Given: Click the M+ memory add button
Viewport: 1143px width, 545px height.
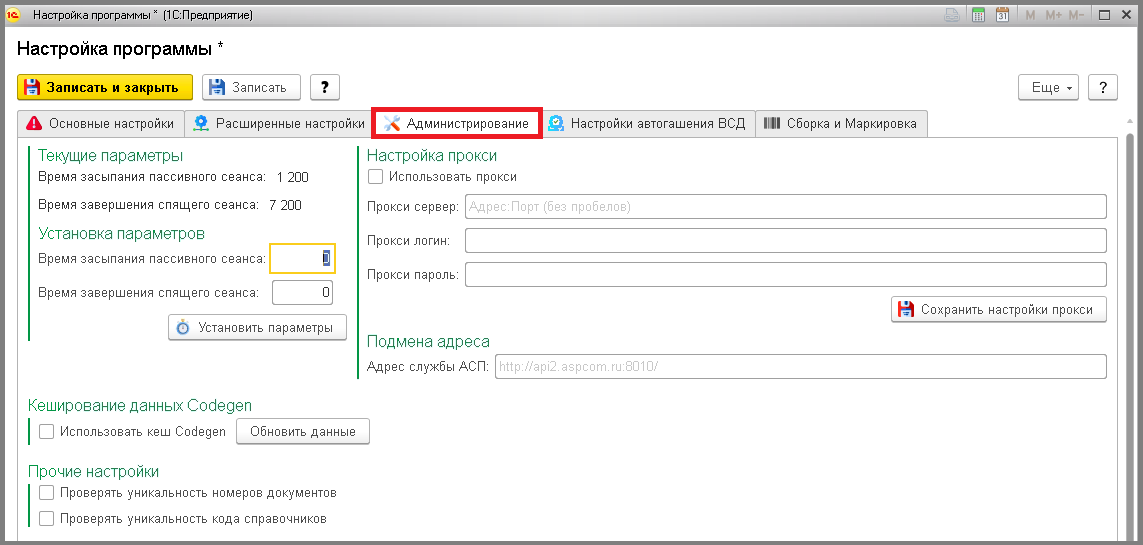Looking at the screenshot, I should [1053, 15].
